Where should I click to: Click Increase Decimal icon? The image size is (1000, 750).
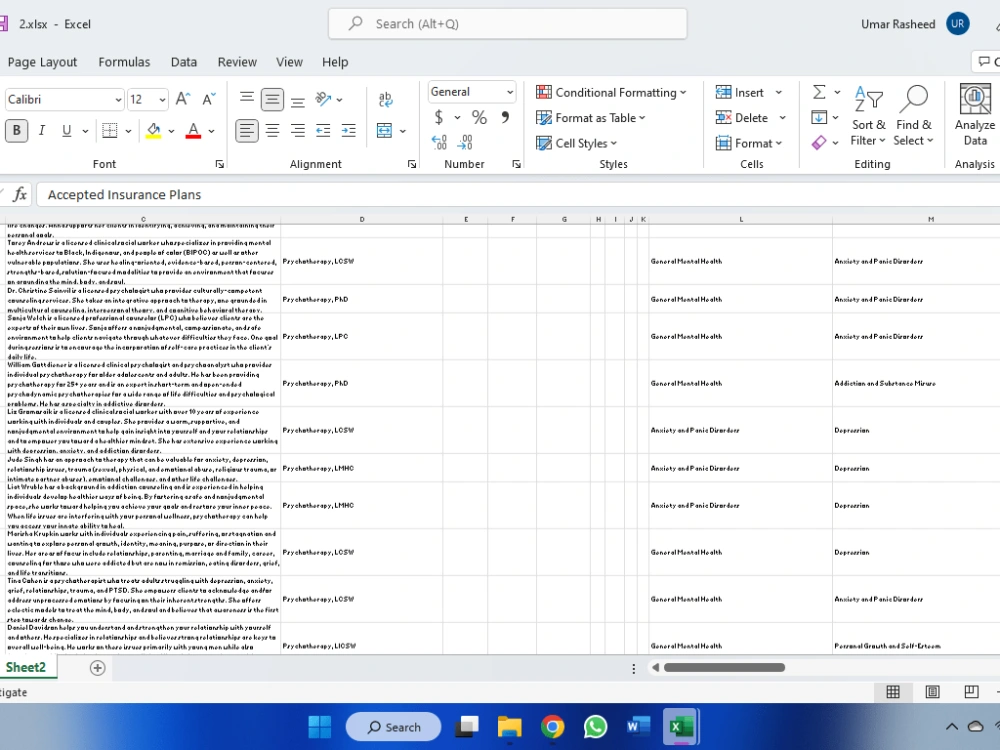439,142
